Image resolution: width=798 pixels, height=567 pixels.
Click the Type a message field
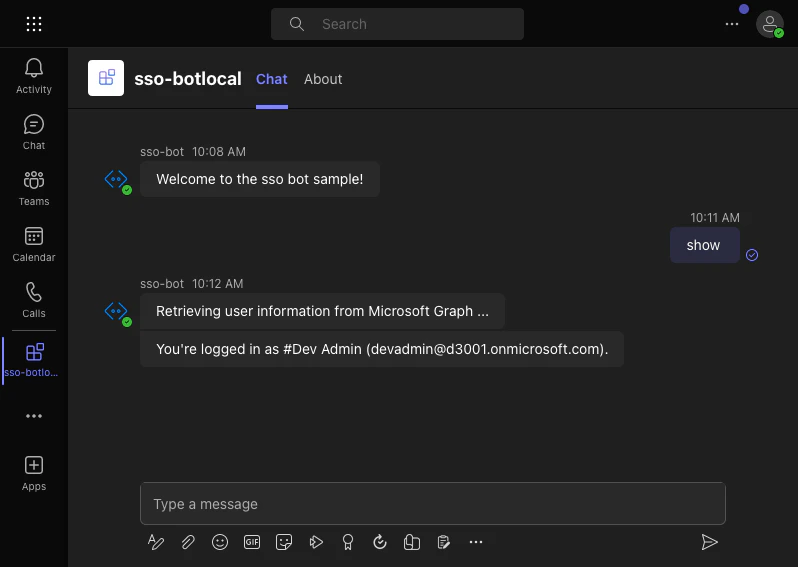[433, 503]
